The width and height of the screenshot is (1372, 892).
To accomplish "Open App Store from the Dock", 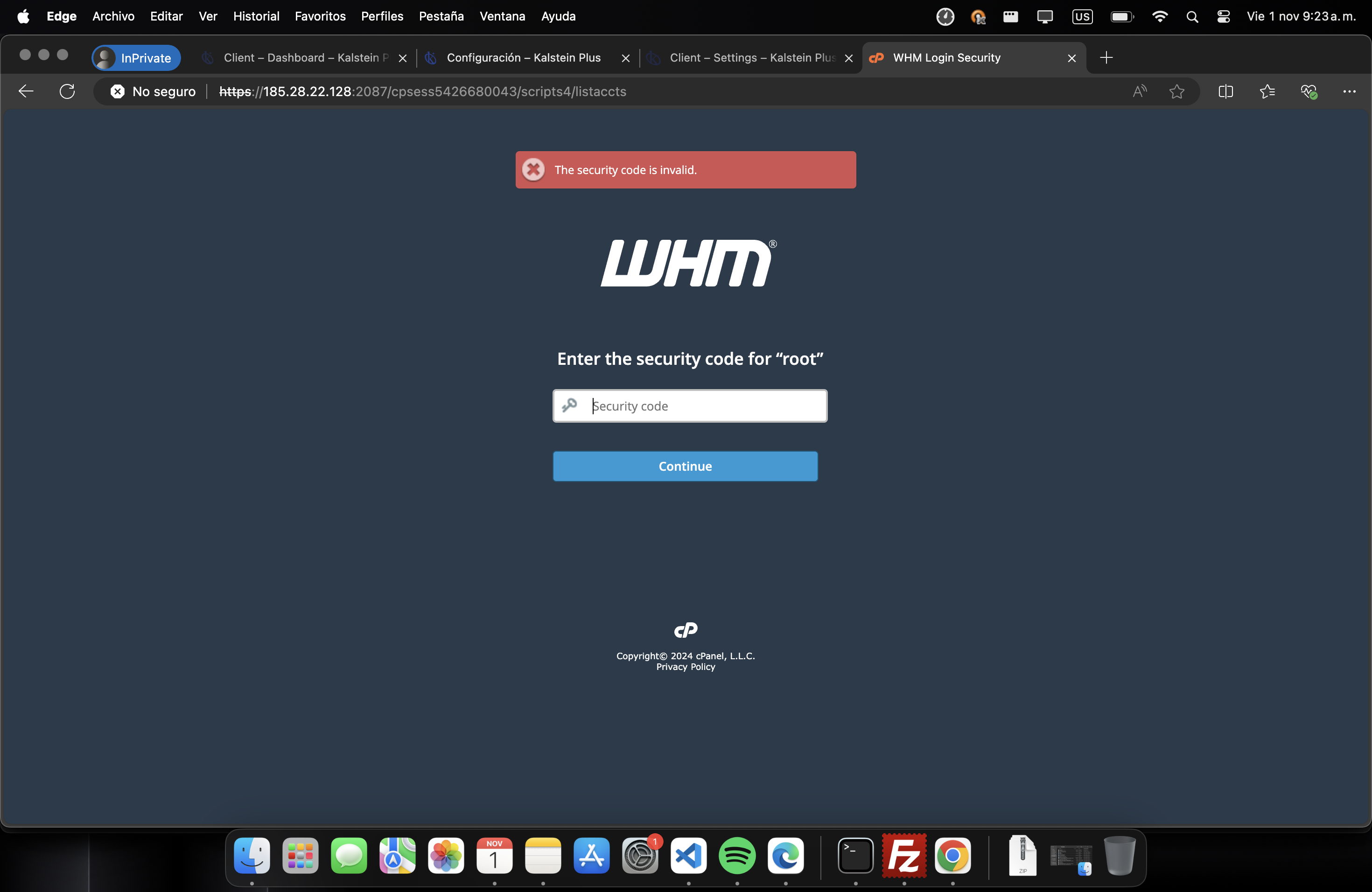I will point(591,856).
